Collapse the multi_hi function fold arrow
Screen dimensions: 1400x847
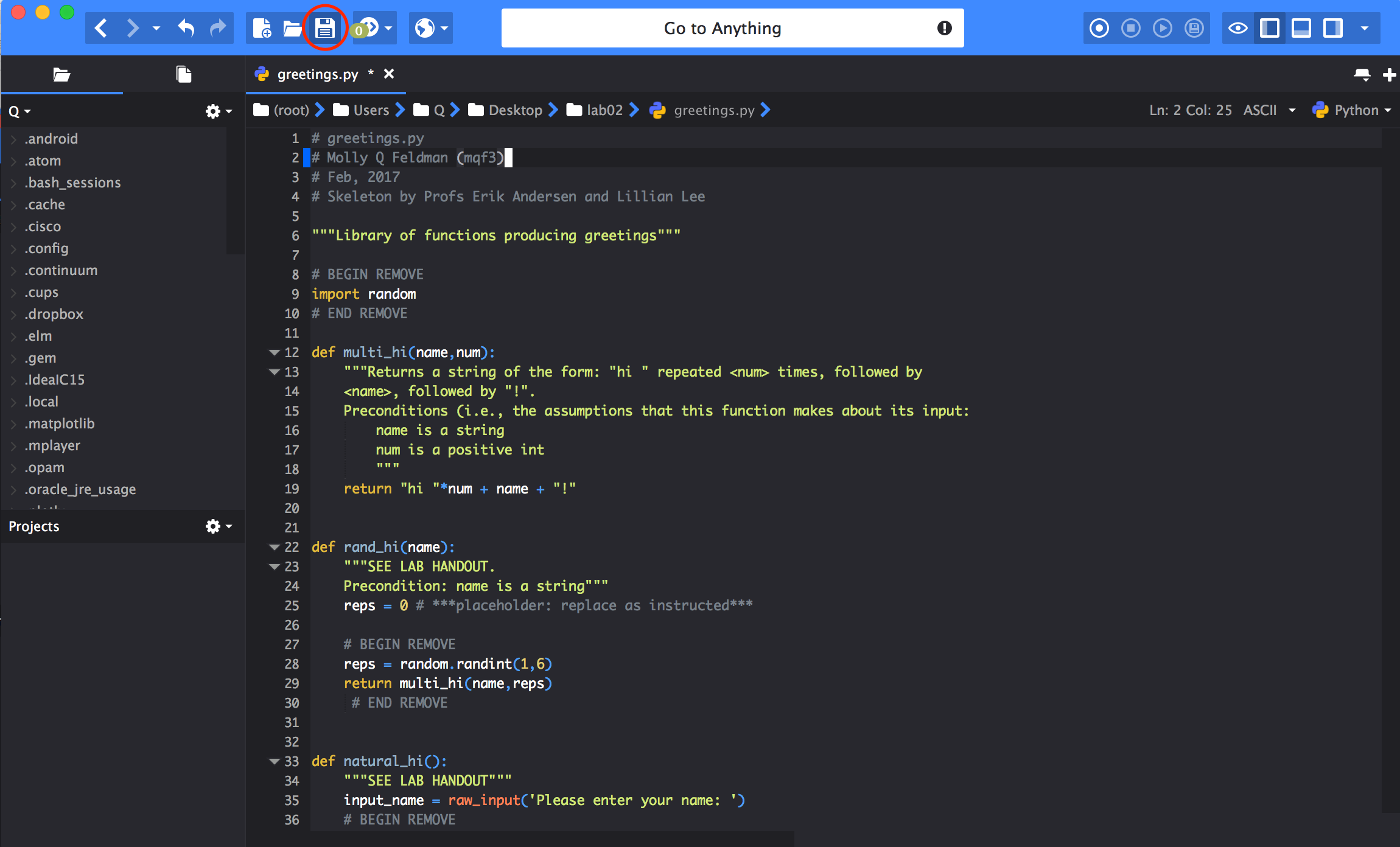pos(275,352)
